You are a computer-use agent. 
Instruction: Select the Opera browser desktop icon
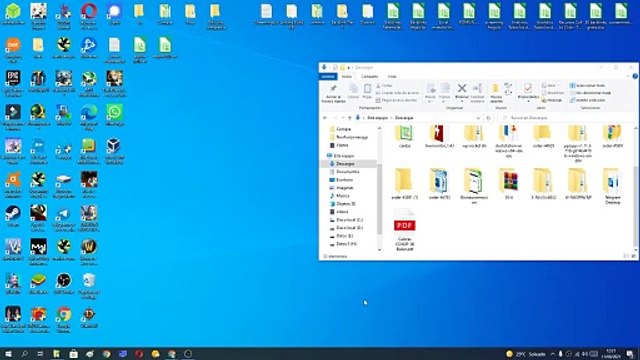(x=89, y=16)
